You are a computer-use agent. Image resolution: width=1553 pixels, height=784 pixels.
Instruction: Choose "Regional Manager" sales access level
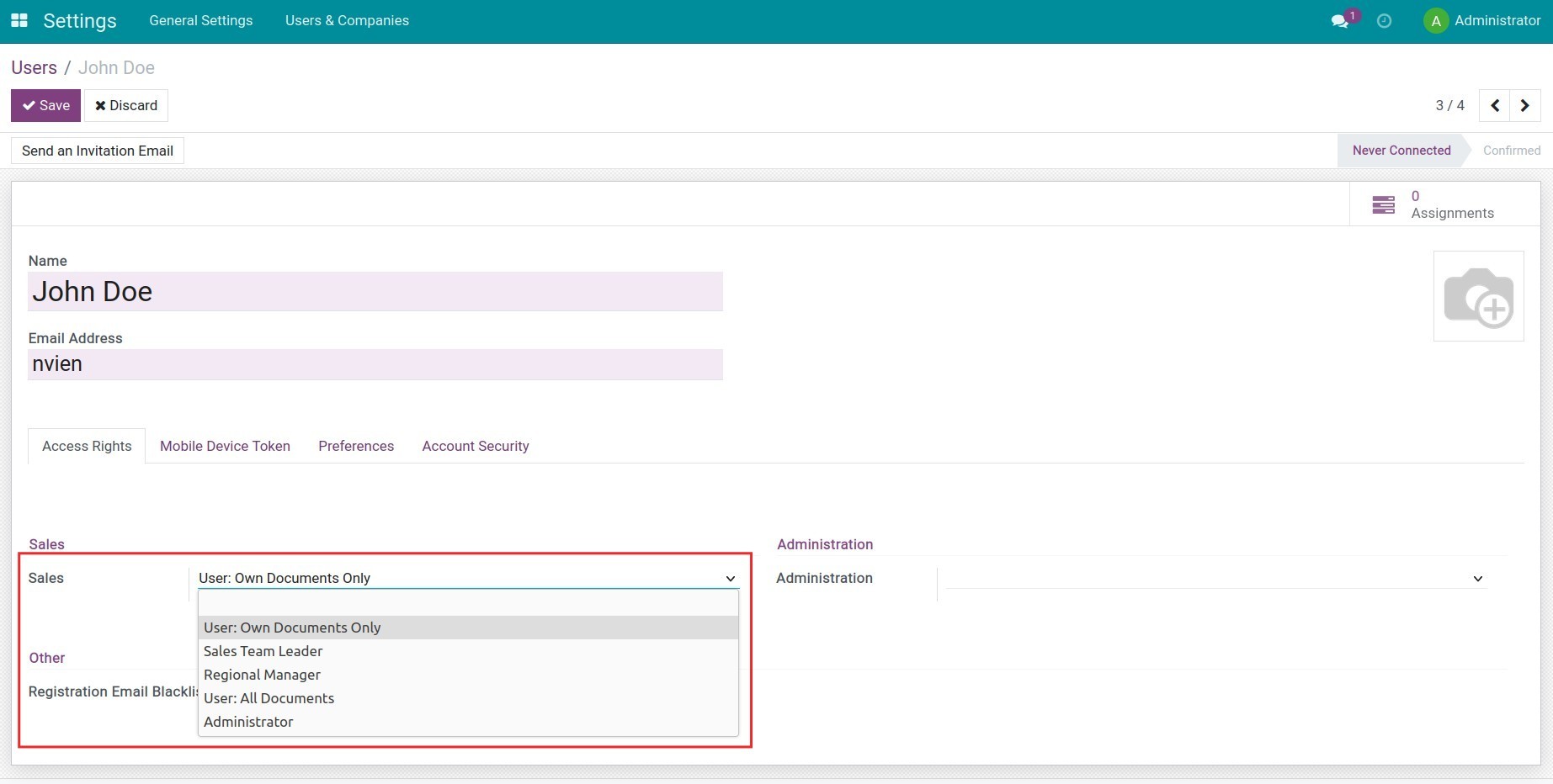(x=262, y=674)
